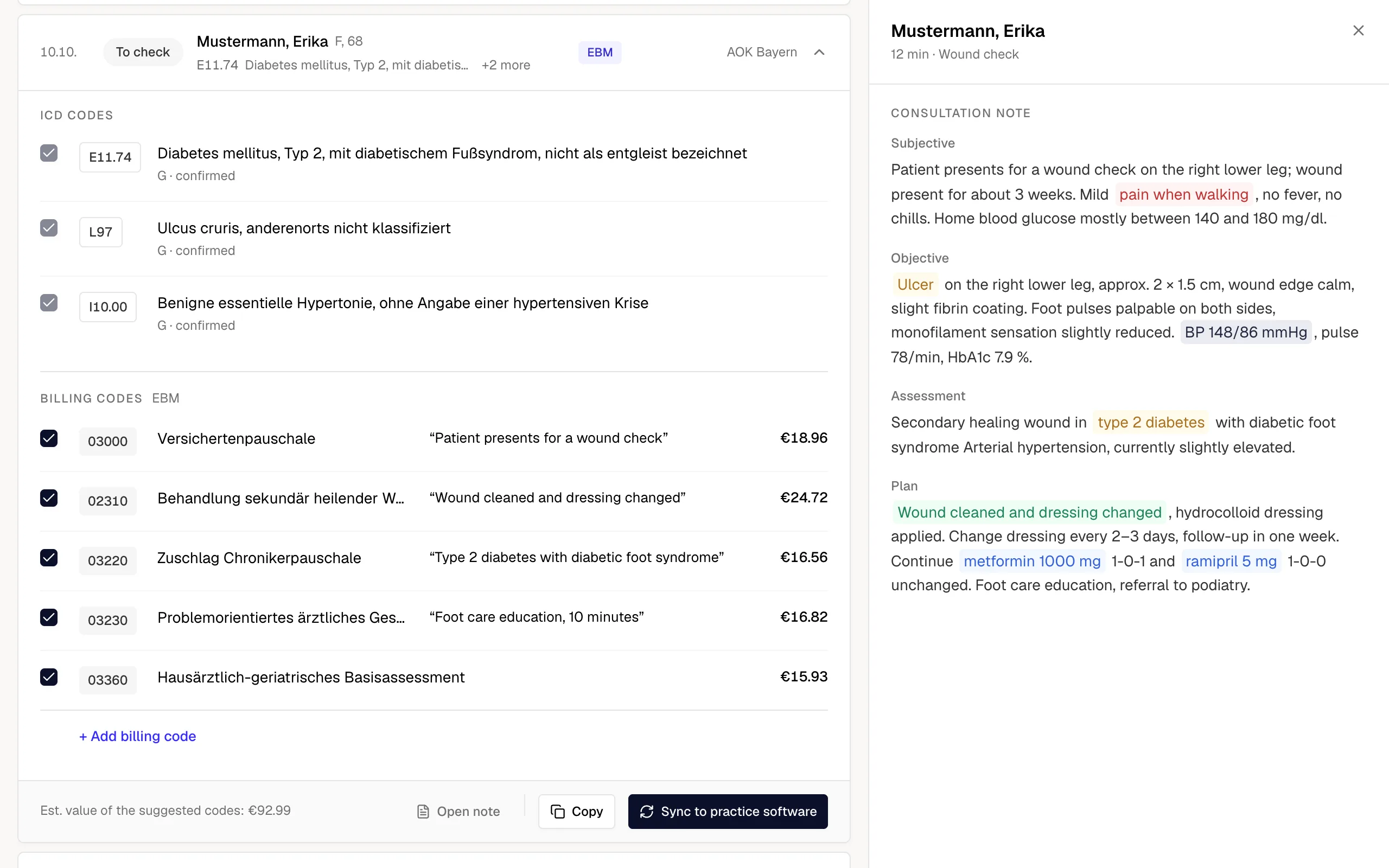Uncheck billing code 03360 Basisassessment
Screen dimensions: 1389x868
click(x=49, y=677)
